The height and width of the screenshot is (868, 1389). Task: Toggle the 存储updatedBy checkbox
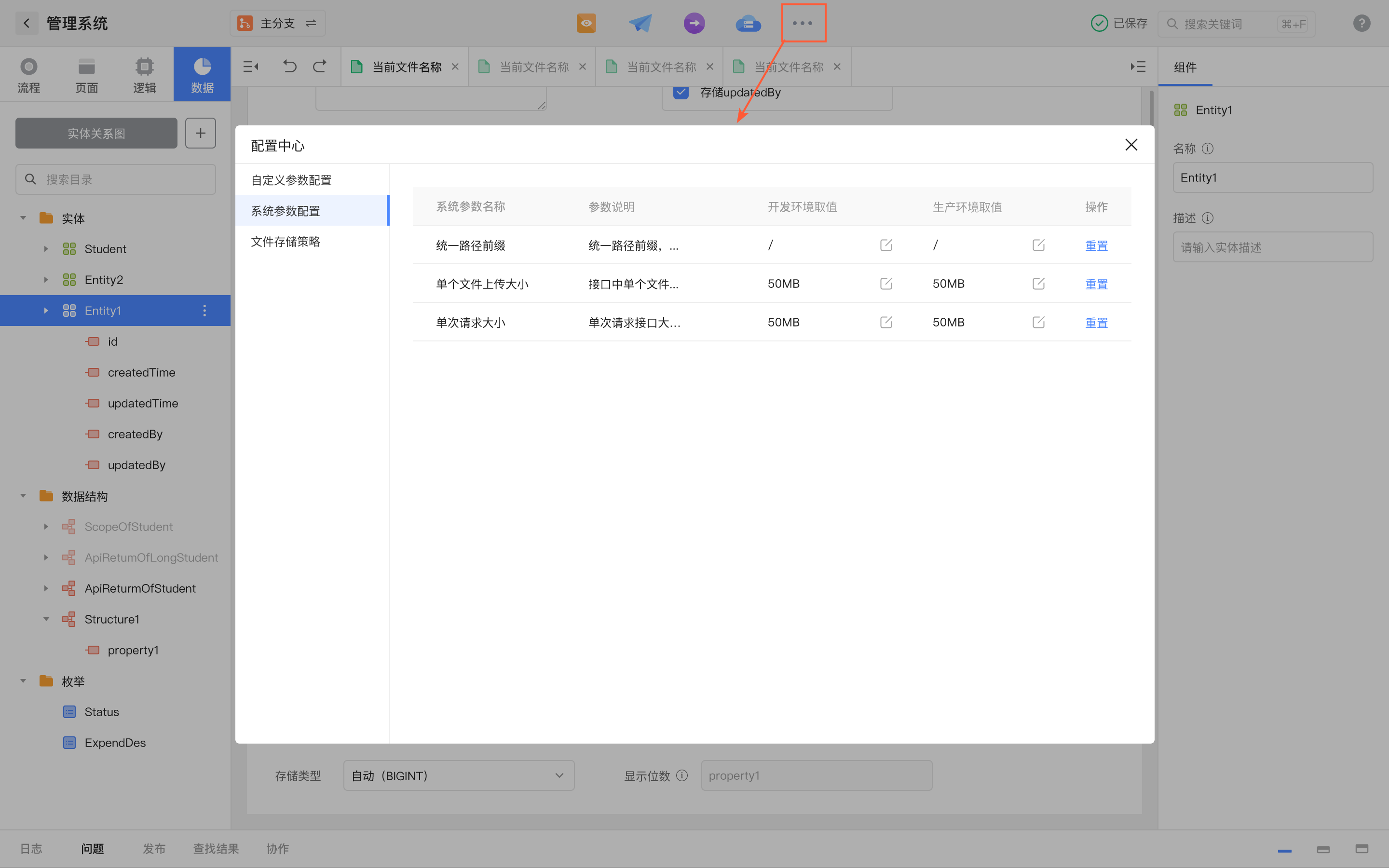click(x=681, y=92)
